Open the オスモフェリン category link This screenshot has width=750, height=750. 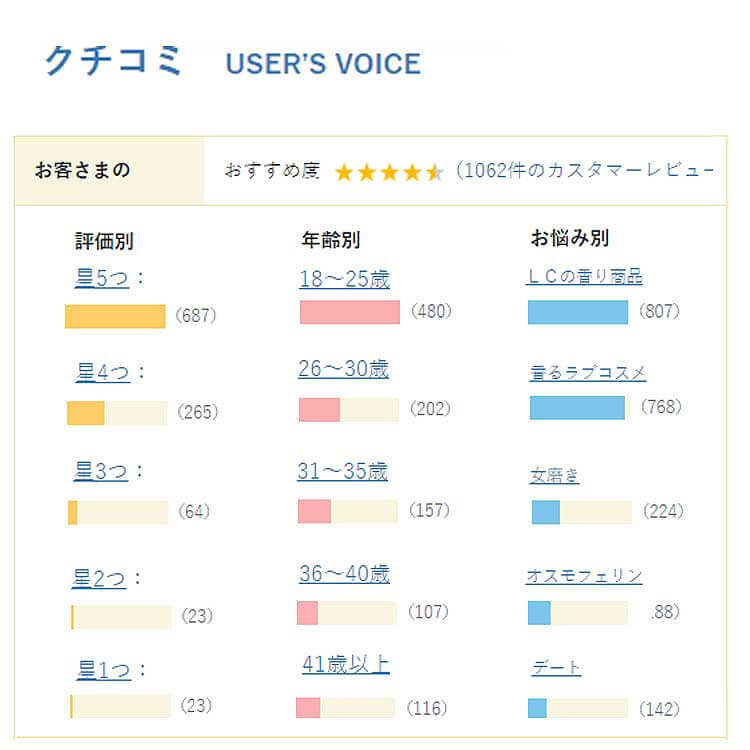click(x=584, y=575)
